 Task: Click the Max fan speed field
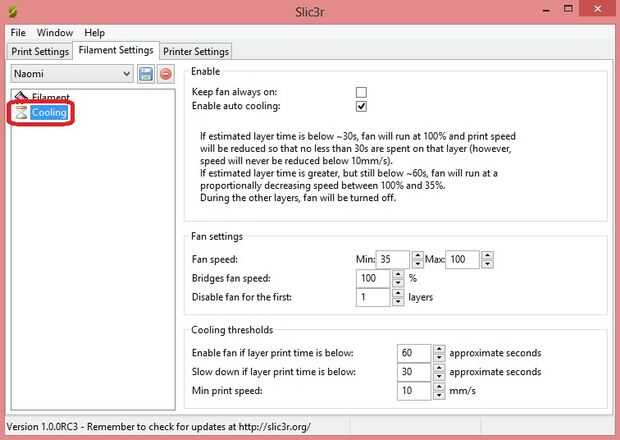pyautogui.click(x=463, y=259)
